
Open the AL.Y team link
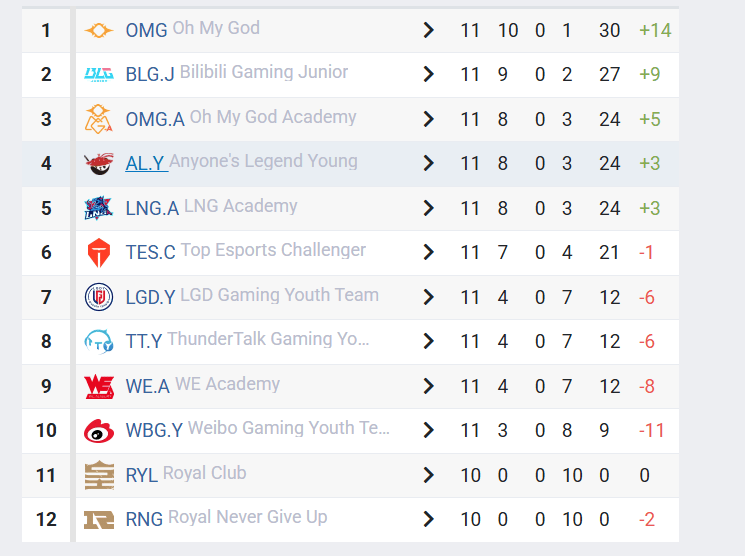tap(144, 163)
